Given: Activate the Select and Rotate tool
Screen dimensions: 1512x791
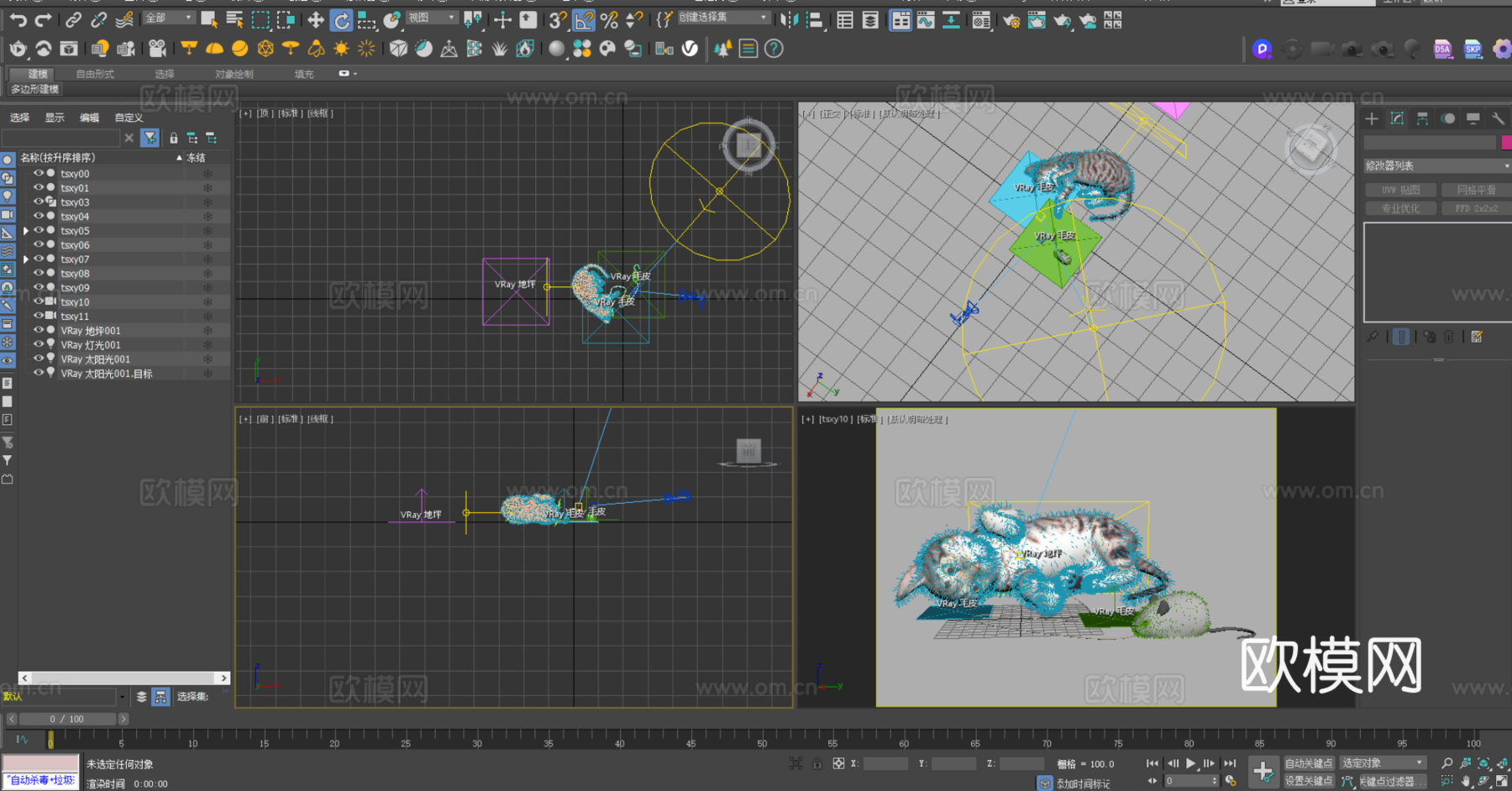Looking at the screenshot, I should tap(341, 19).
